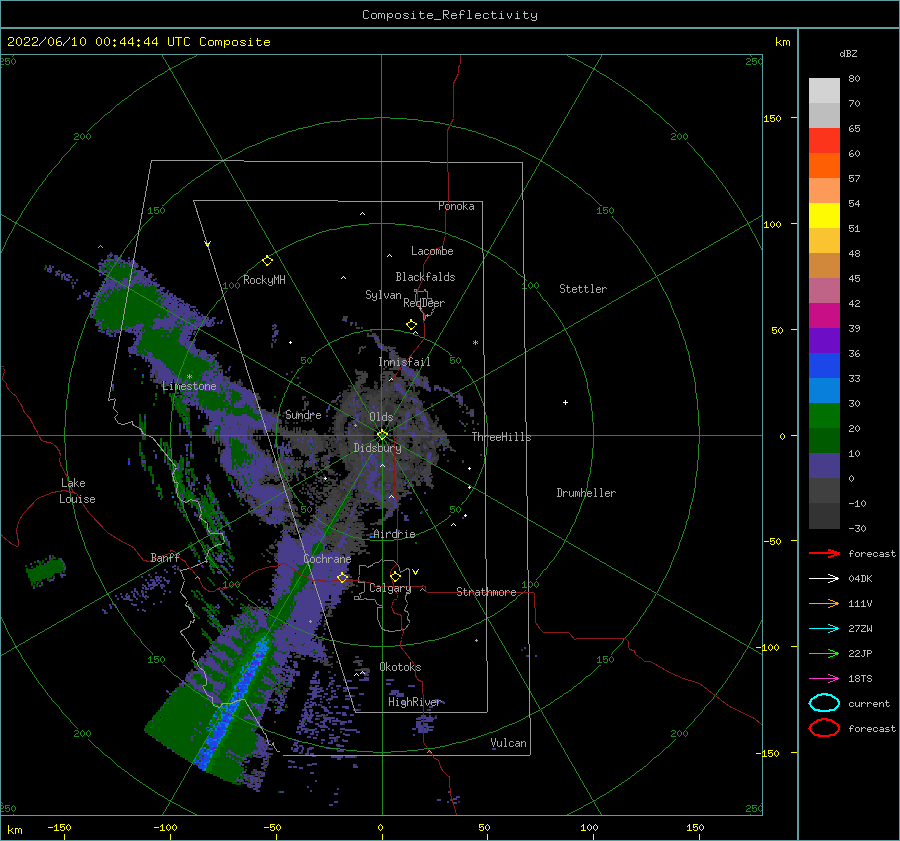Select the orange 111V arrow icon
The image size is (900, 841).
pyautogui.click(x=824, y=603)
